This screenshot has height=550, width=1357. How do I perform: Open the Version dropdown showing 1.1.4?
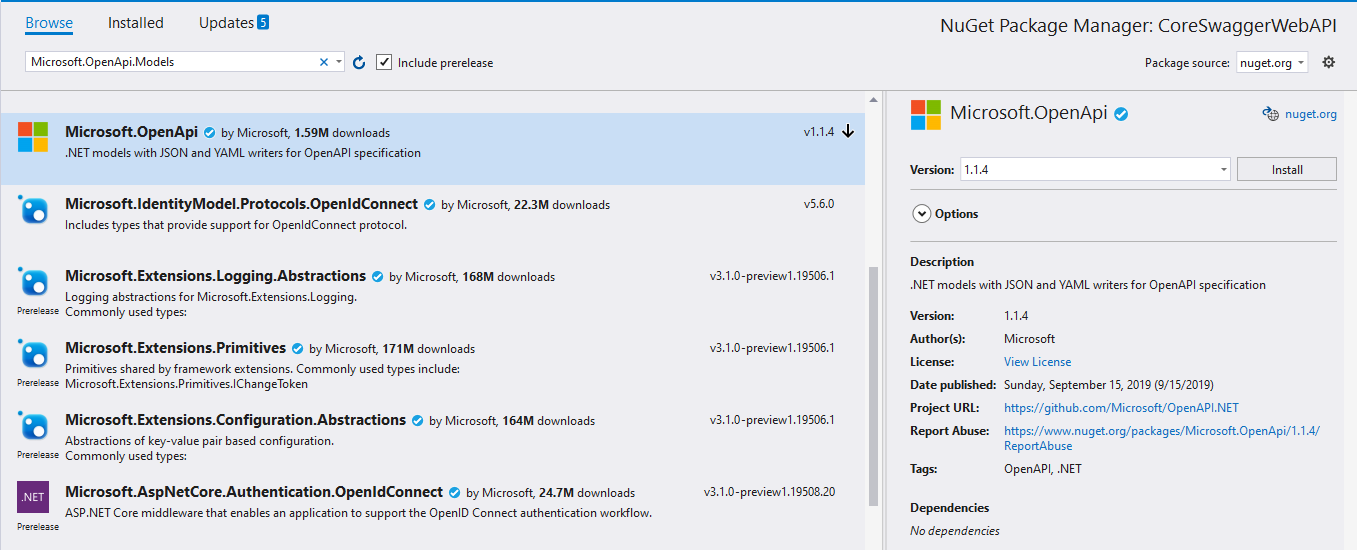(1095, 170)
